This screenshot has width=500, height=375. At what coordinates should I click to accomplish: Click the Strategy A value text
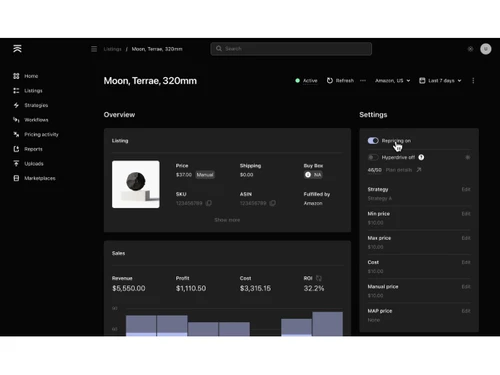click(x=380, y=198)
